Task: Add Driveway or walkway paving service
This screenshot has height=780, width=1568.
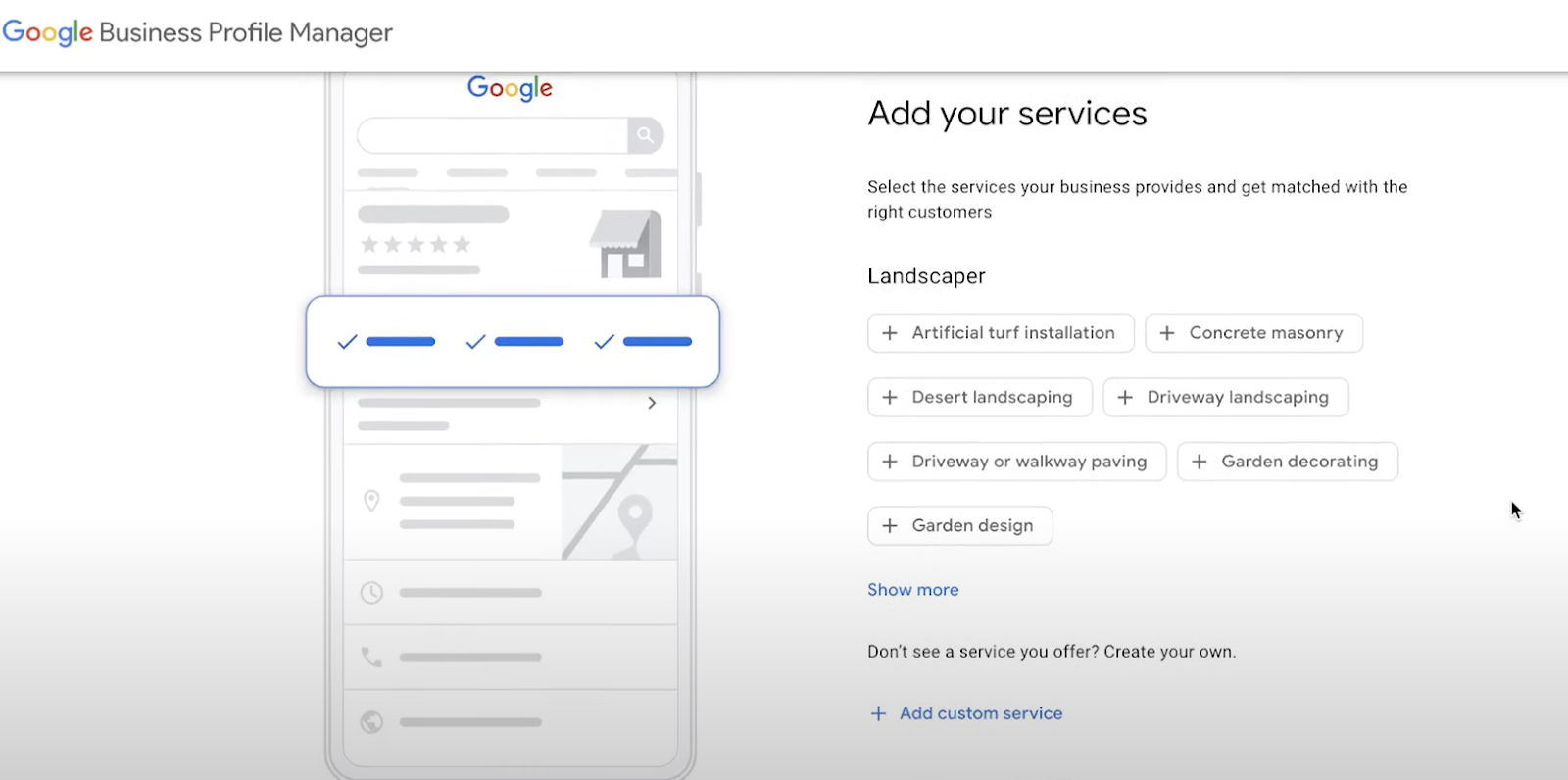Action: [1017, 462]
